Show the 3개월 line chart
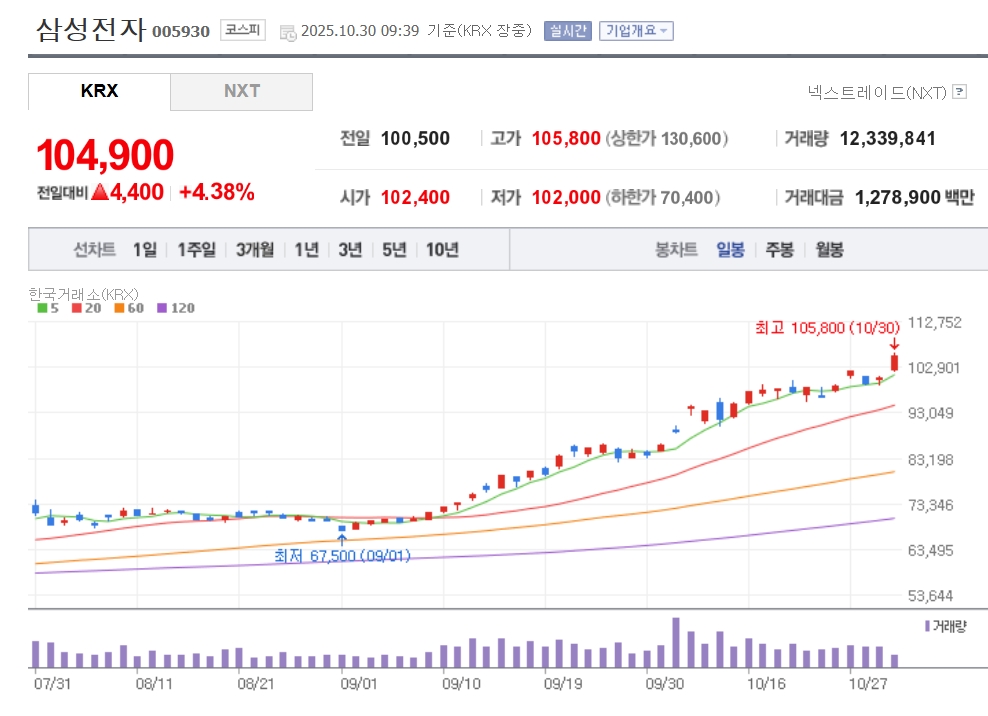 coord(255,250)
